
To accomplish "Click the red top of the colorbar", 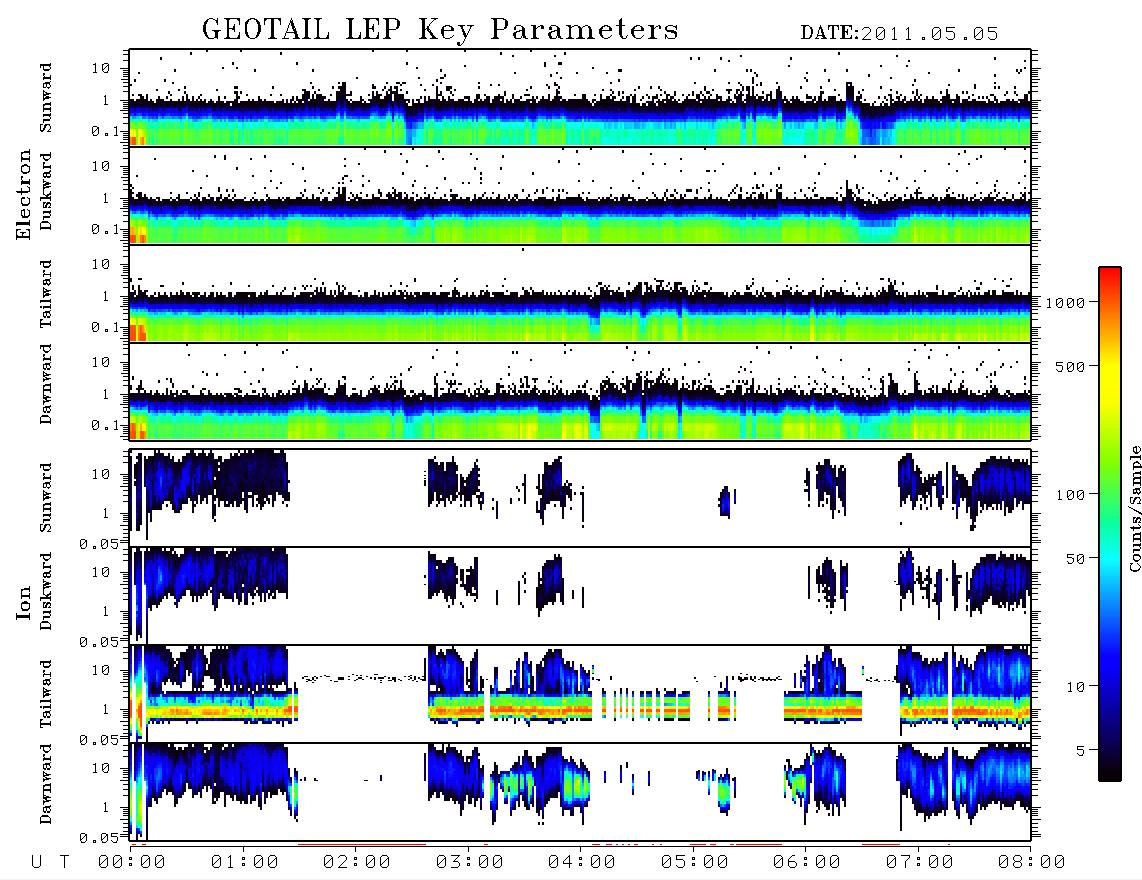I will coord(1110,277).
